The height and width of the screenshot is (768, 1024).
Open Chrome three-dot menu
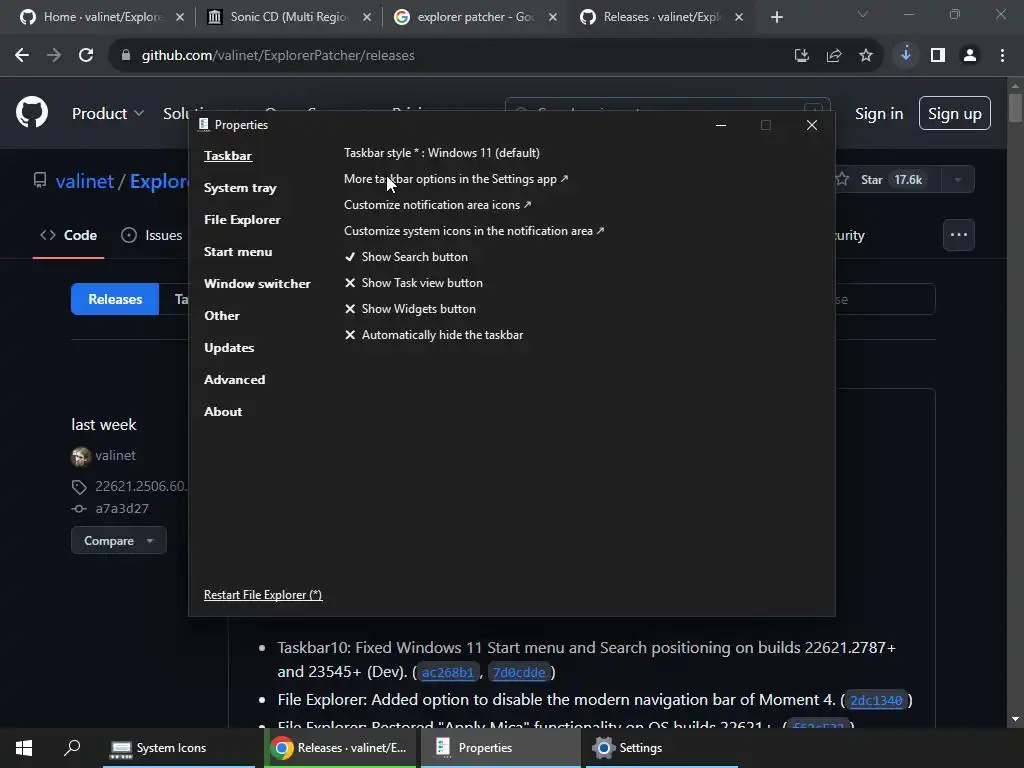tap(1002, 56)
